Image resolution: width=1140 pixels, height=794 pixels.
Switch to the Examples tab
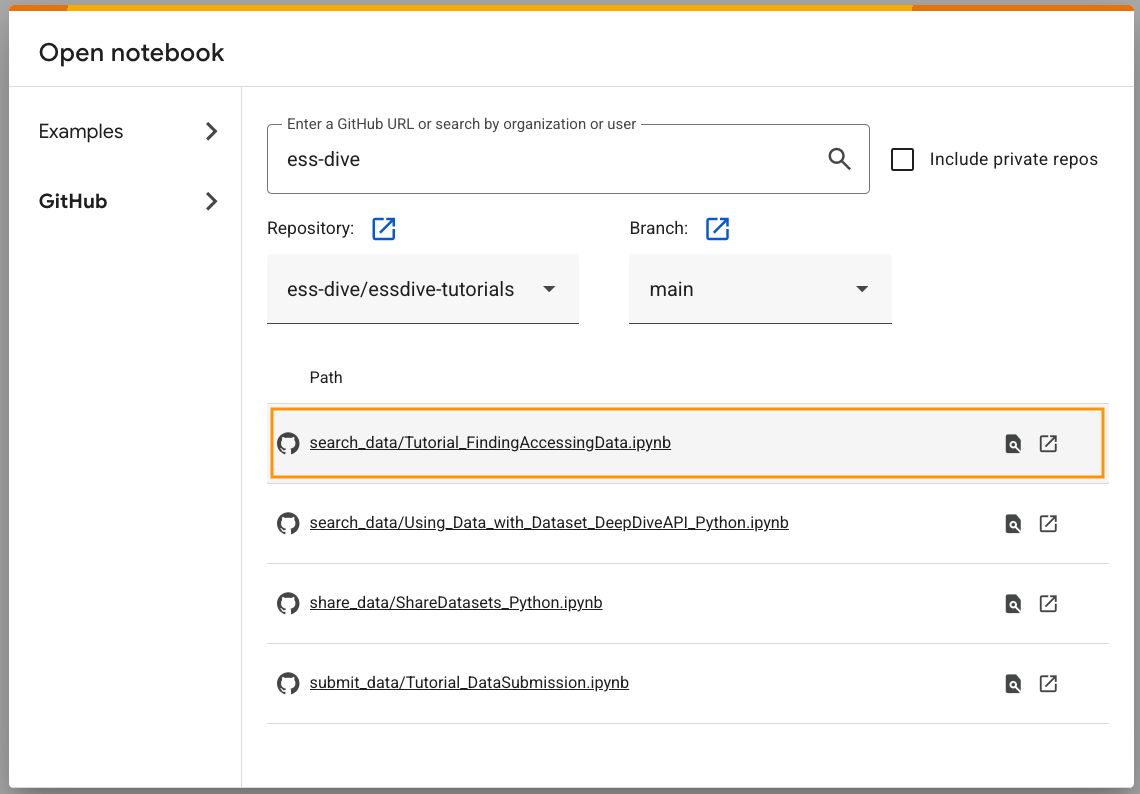[81, 132]
